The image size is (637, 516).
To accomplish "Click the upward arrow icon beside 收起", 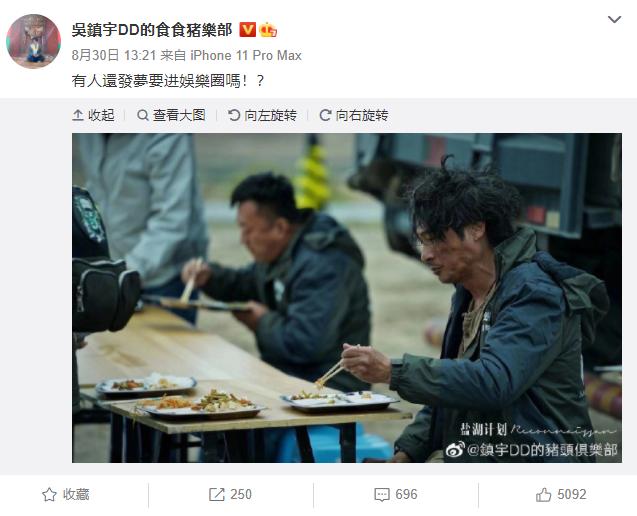I will 78,115.
